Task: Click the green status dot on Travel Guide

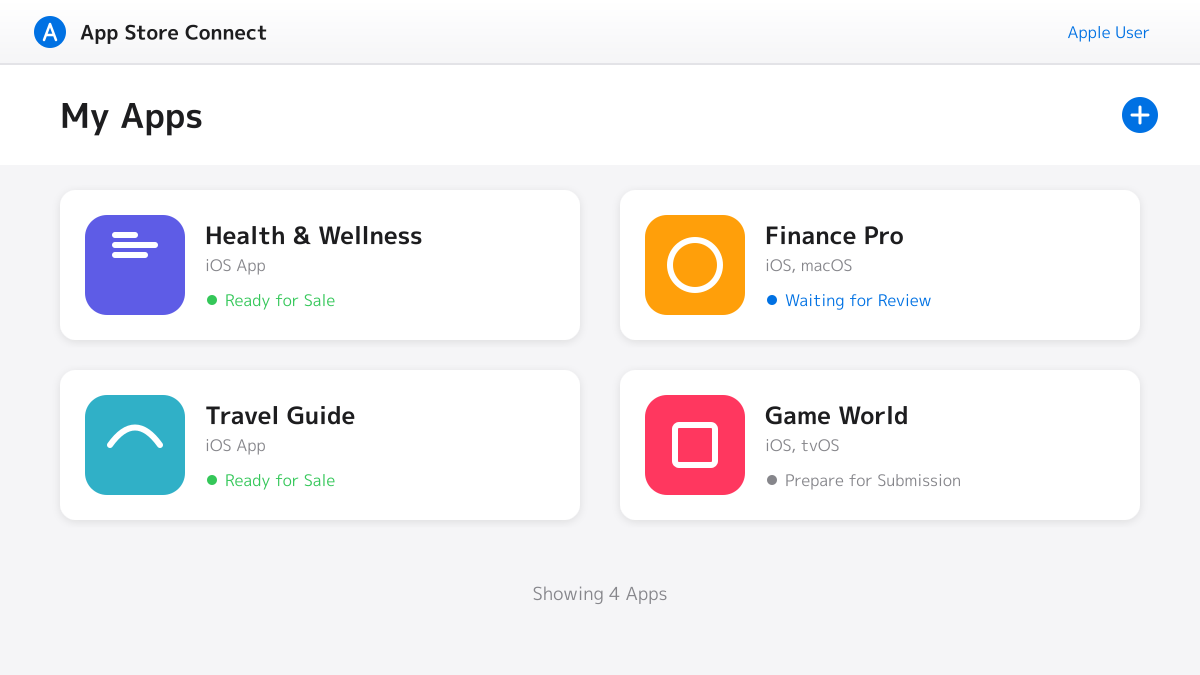Action: pyautogui.click(x=212, y=480)
